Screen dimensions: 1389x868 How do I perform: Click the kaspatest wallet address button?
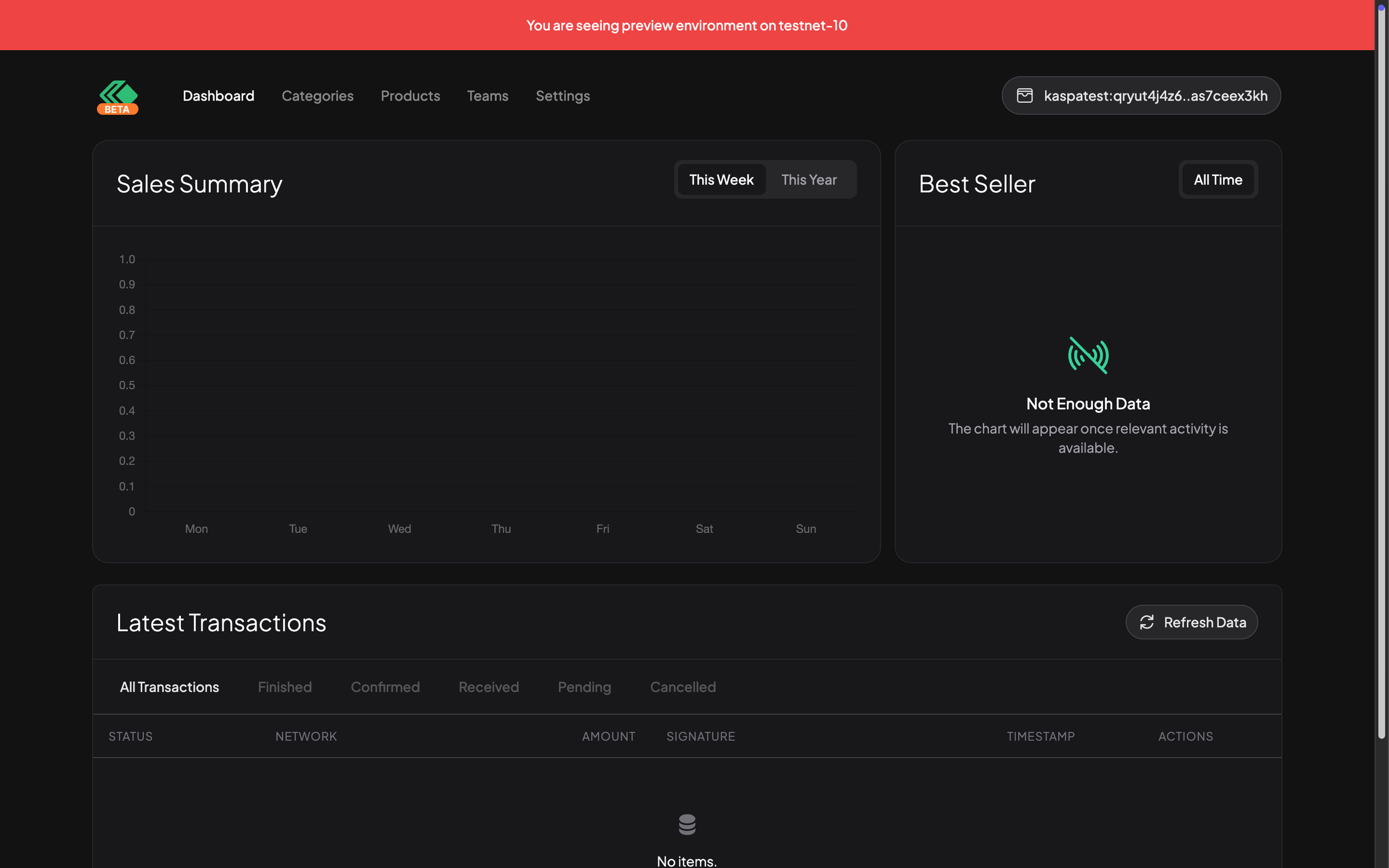(1154, 95)
